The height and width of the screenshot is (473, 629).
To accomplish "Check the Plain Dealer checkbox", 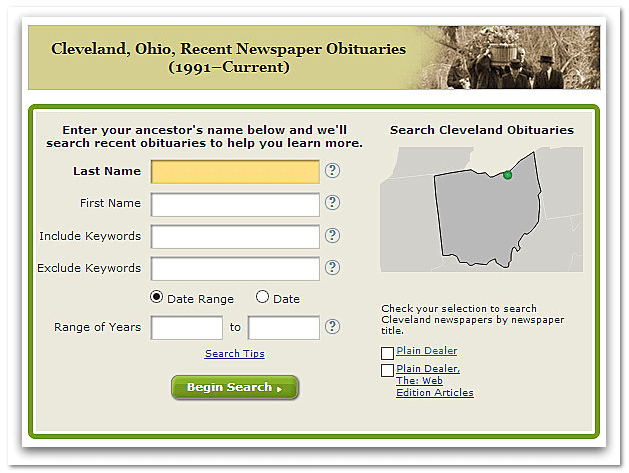I will (x=387, y=353).
